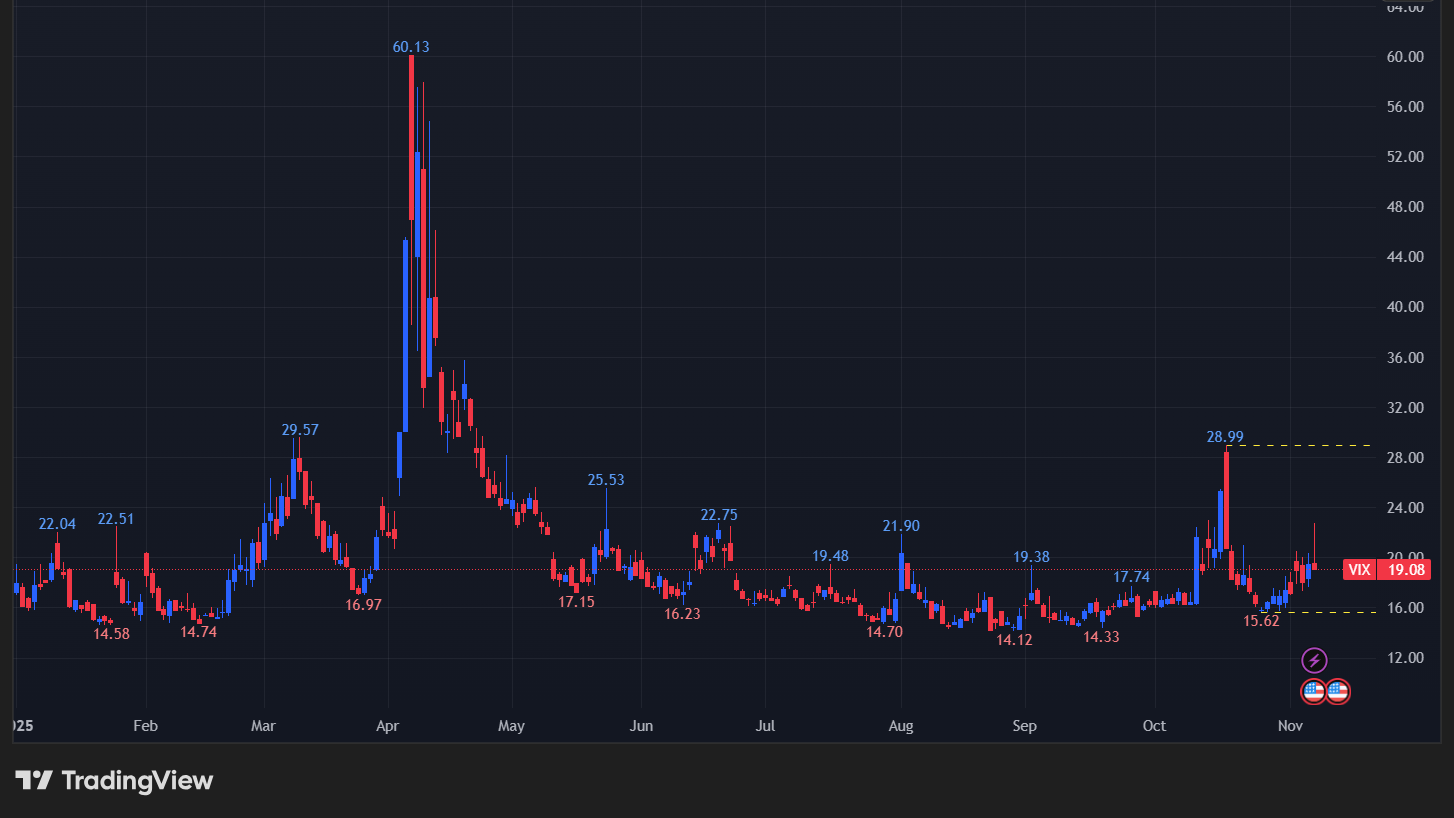Click the 28.99 October high label
1454x818 pixels.
coord(1225,437)
